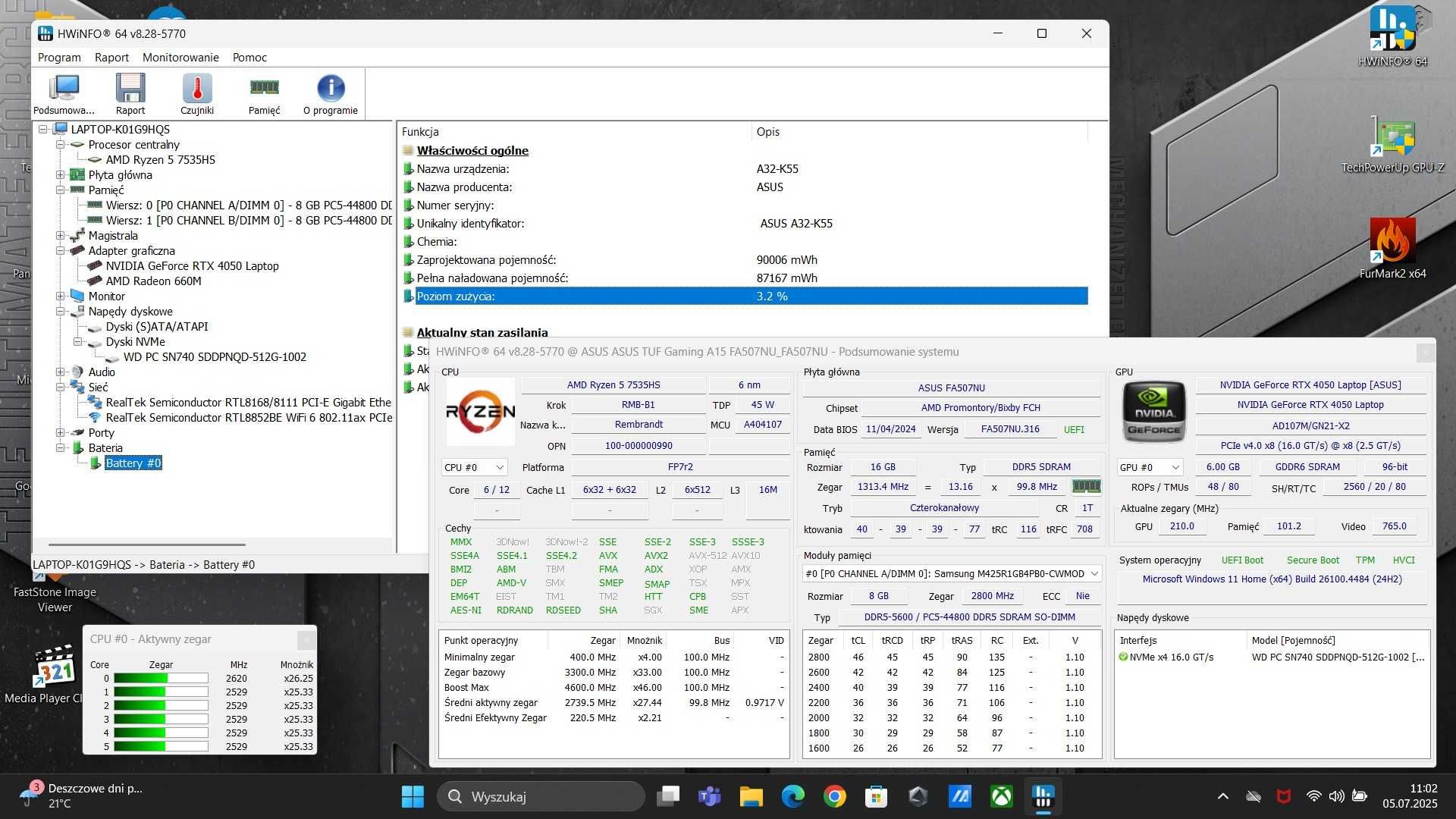Click the tree panel horizontal scrollbar
The image size is (1456, 819).
pos(147,544)
